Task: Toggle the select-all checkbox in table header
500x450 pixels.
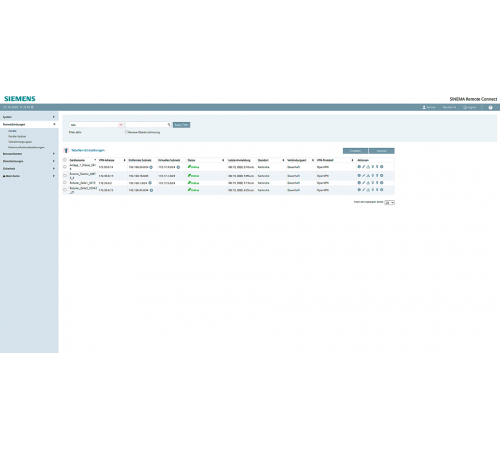Action: tap(65, 160)
